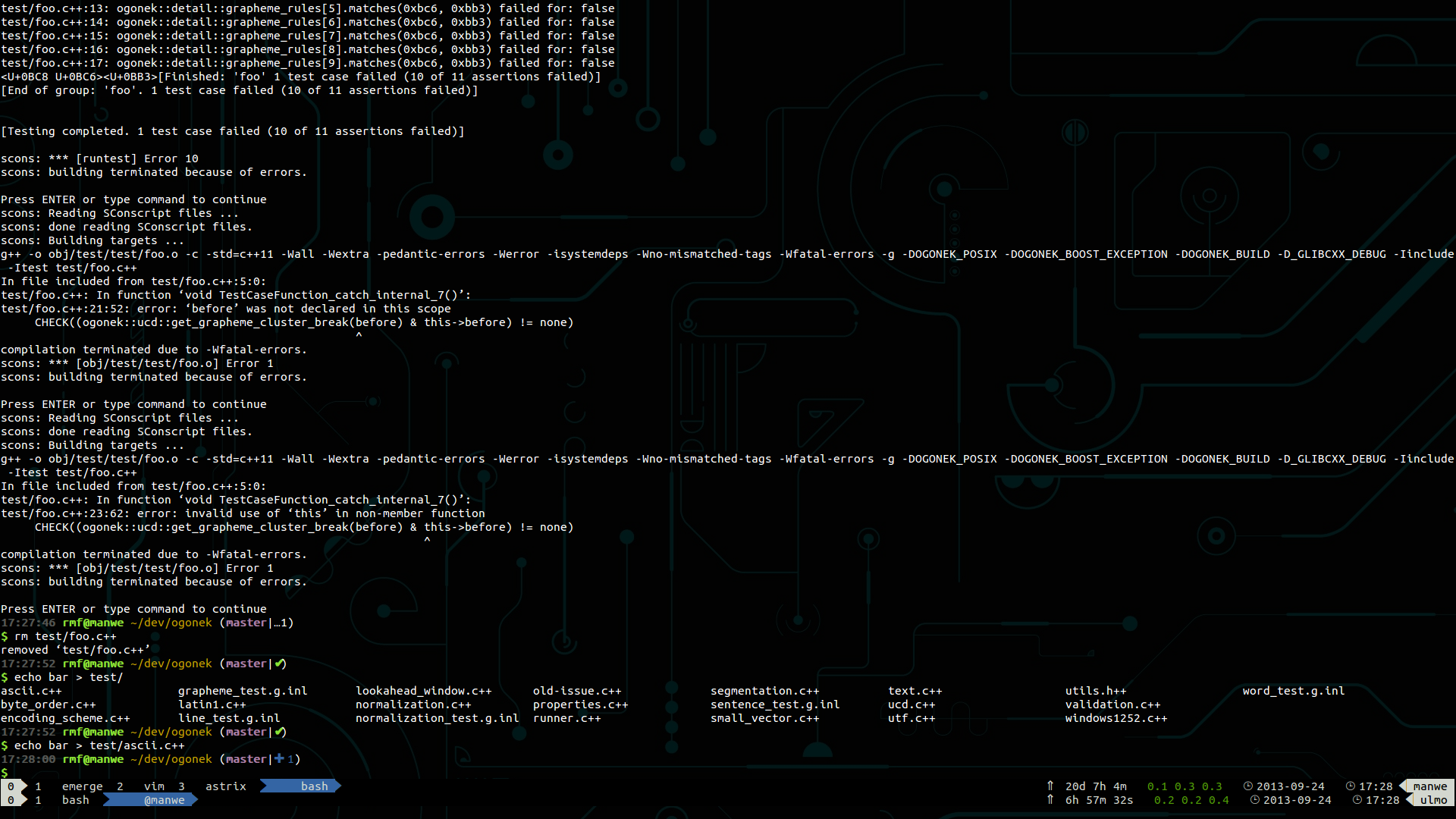The image size is (1456, 819).
Task: Click the blue plus git status in last prompt
Action: point(279,759)
